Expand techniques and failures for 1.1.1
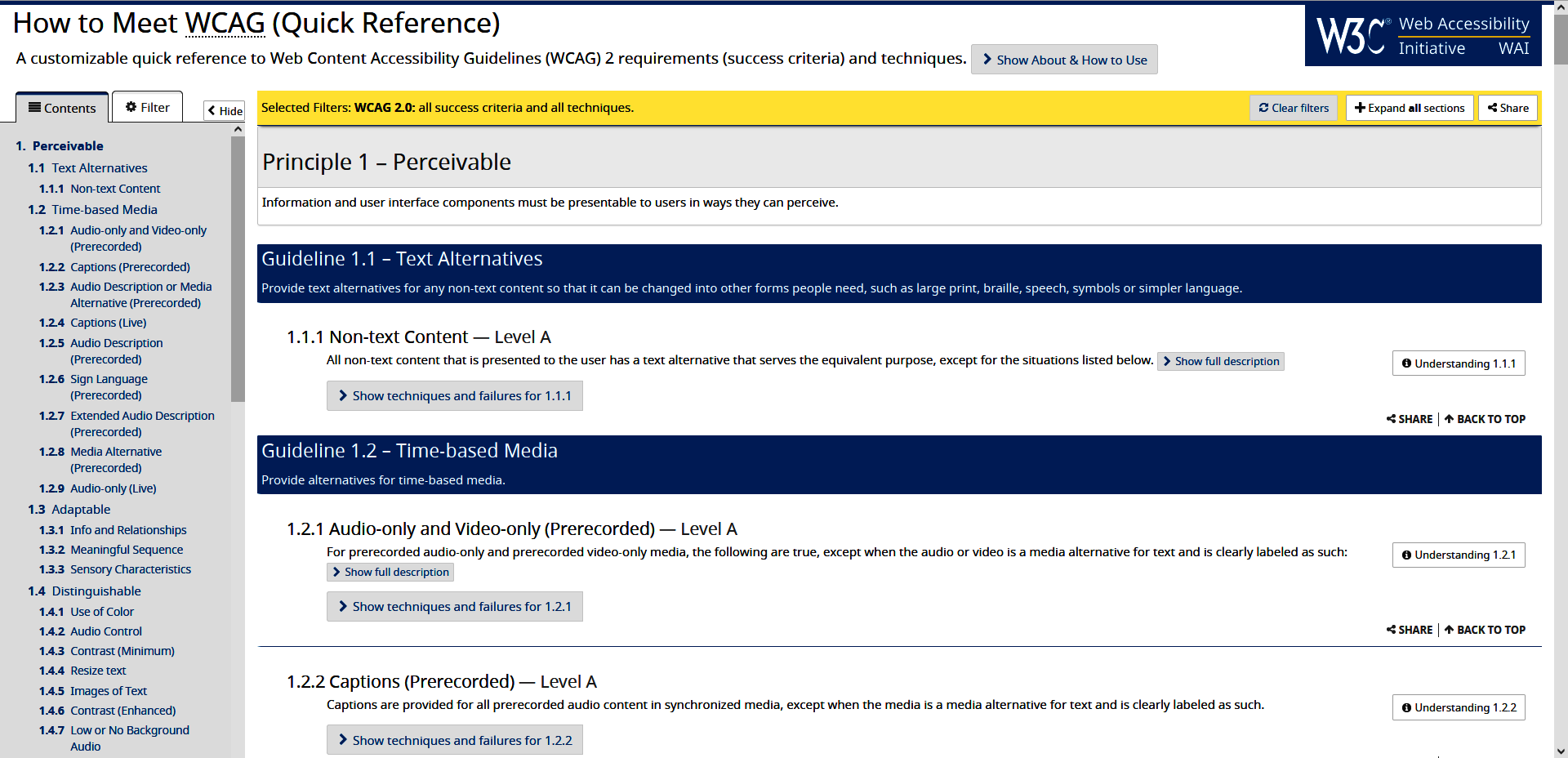The image size is (1568, 758). click(454, 395)
